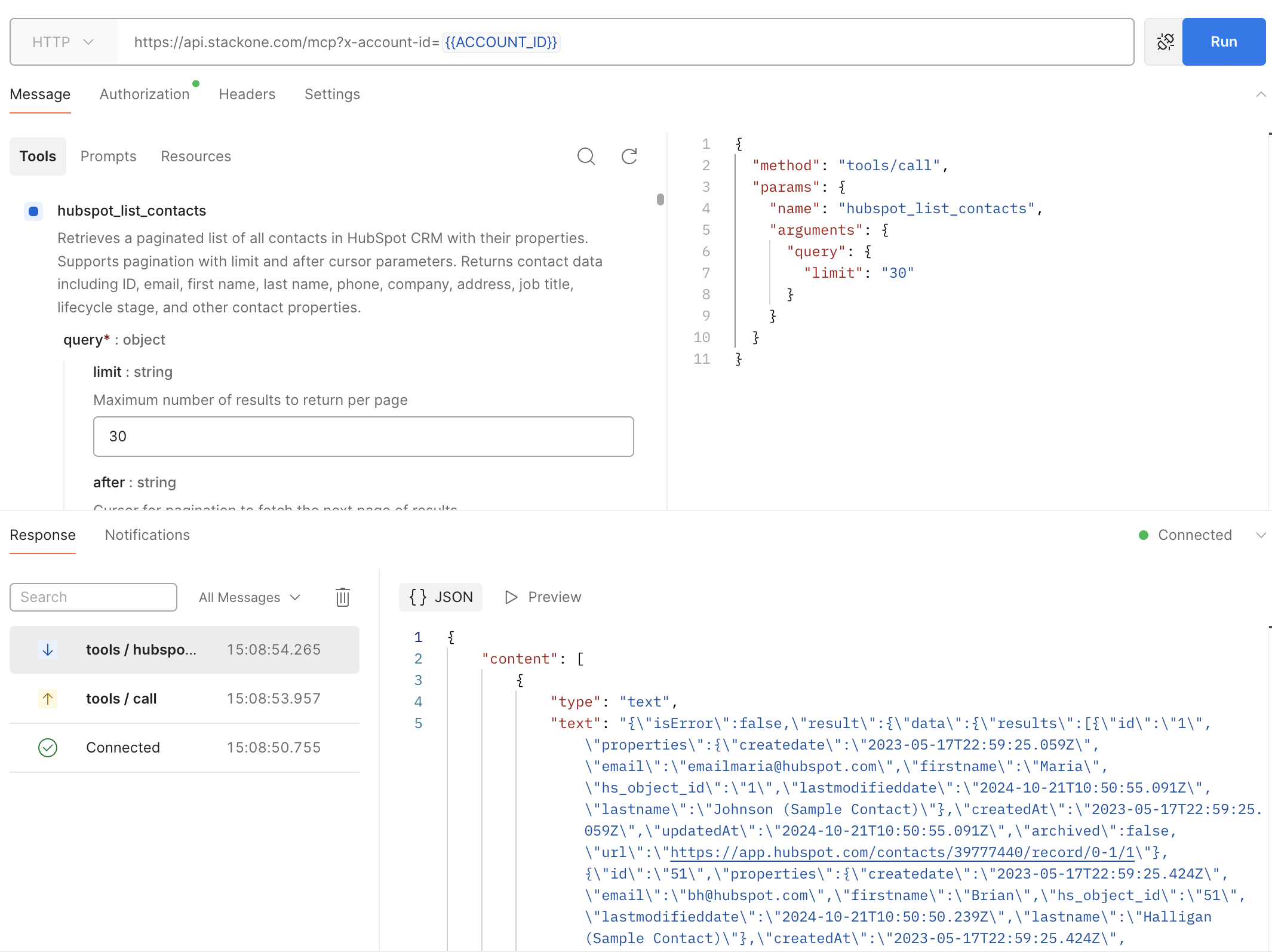Open the downward arrow on hubspot response message
This screenshot has width=1272, height=952.
[48, 650]
